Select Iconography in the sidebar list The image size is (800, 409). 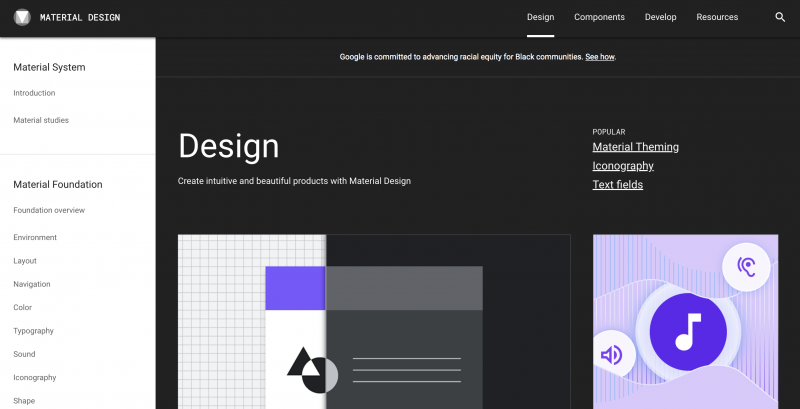click(35, 378)
